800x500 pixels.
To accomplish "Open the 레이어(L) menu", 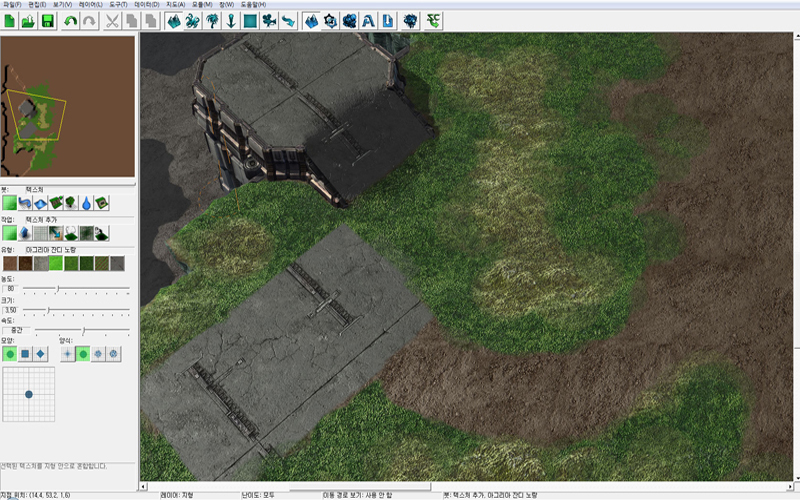I will [x=90, y=4].
